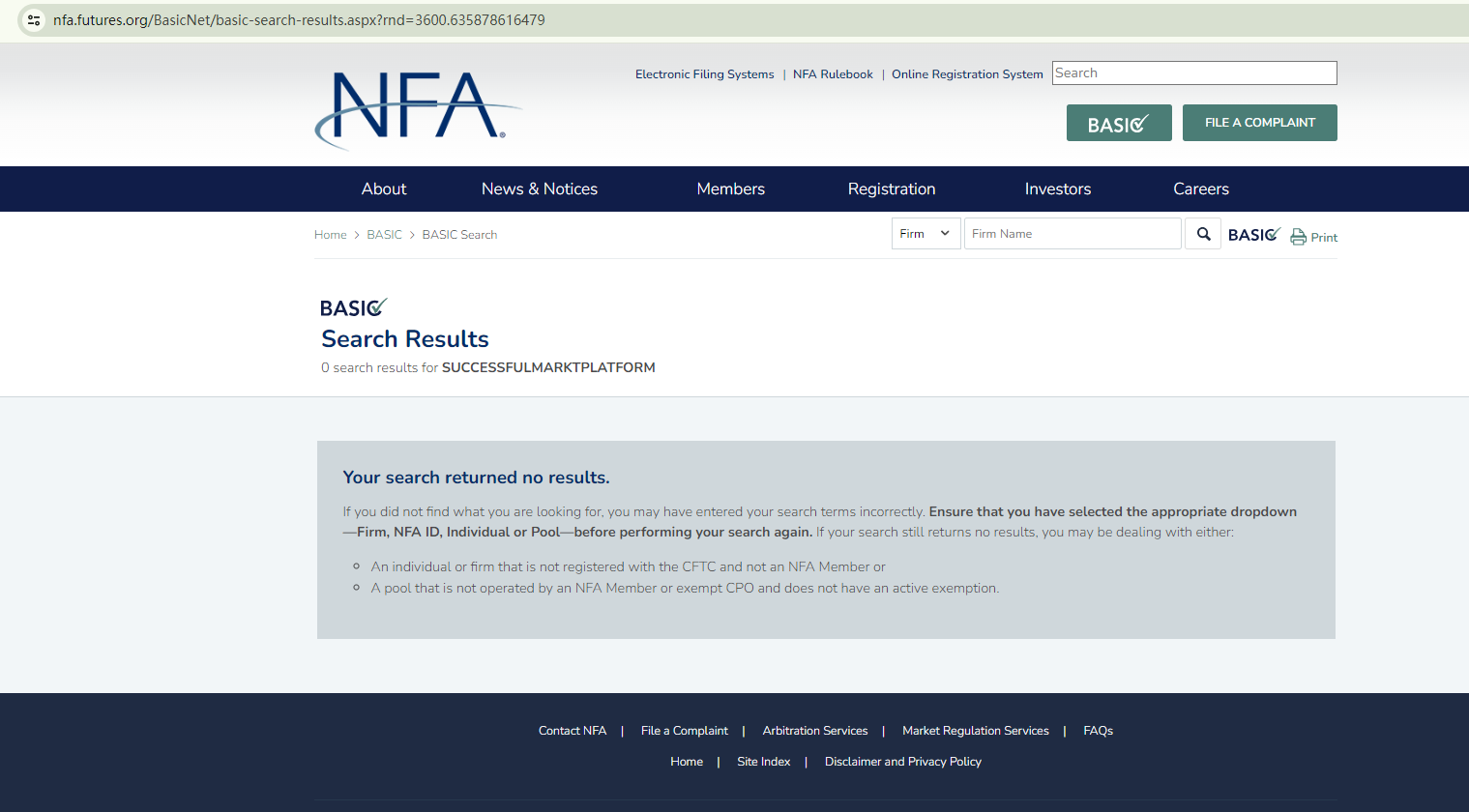Click Home breadcrumb link
Viewport: 1469px width, 812px height.
(331, 235)
